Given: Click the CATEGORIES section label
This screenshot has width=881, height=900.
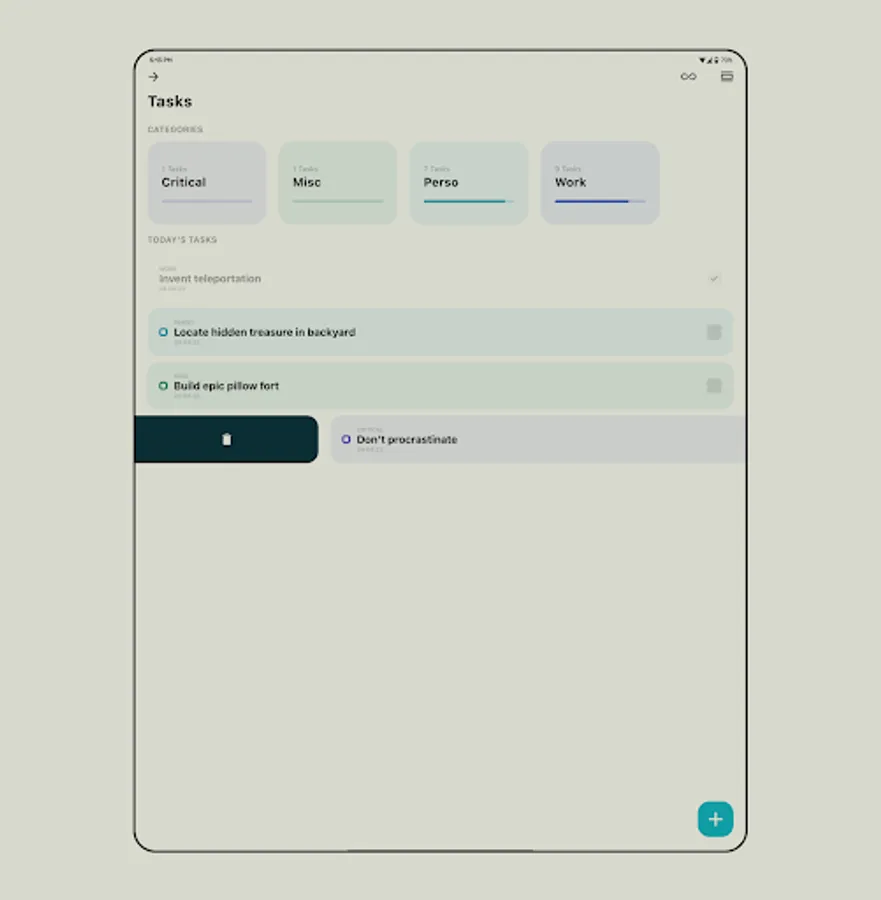Looking at the screenshot, I should pyautogui.click(x=175, y=129).
